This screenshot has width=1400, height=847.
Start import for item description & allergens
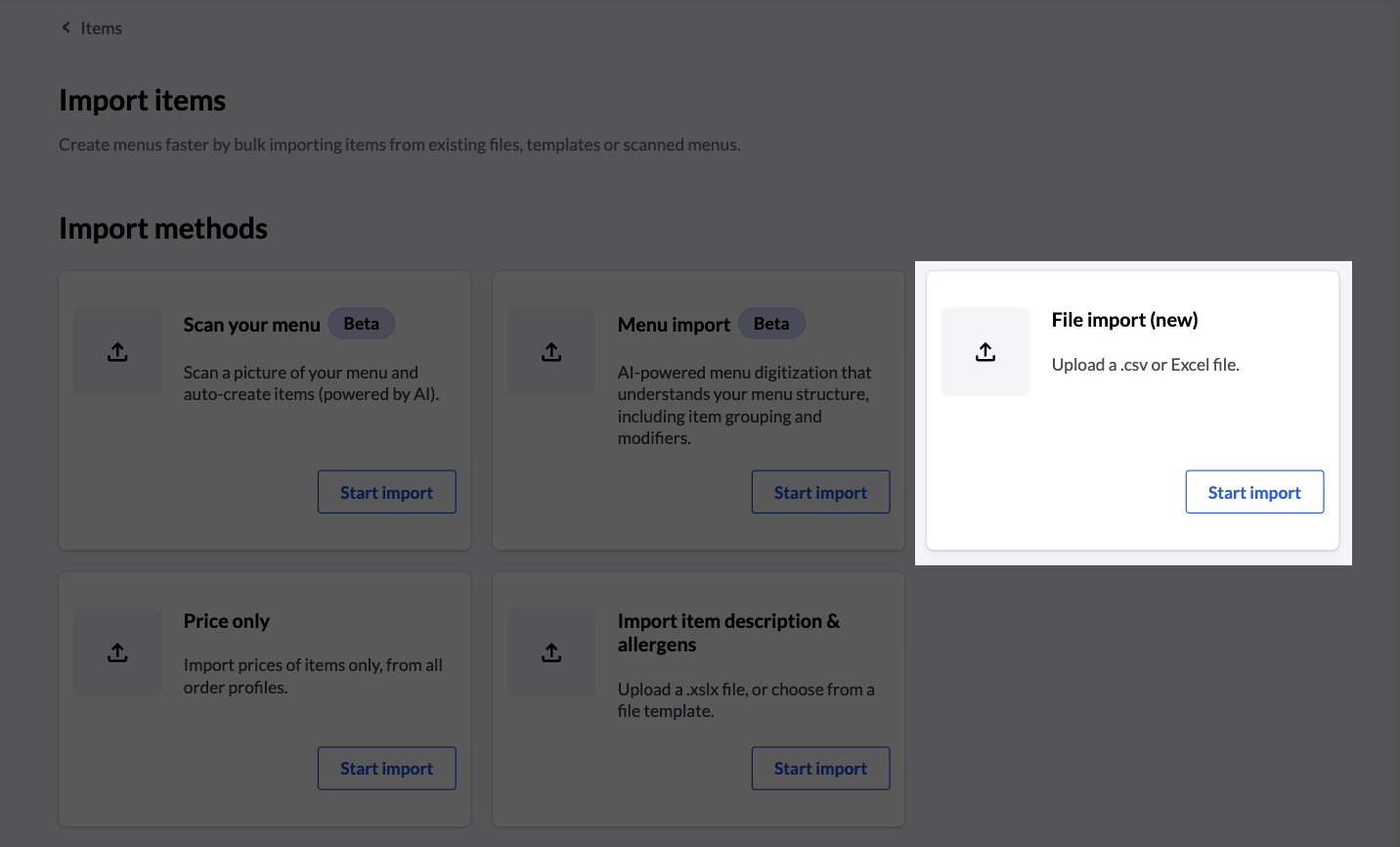coord(820,768)
